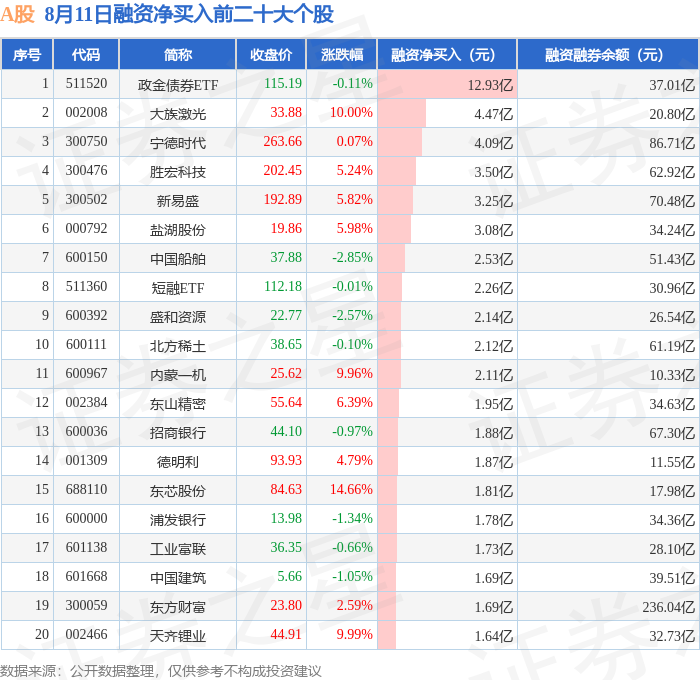The image size is (700, 680).
Task: Click the 86.71亿 balance value
Action: (x=672, y=143)
